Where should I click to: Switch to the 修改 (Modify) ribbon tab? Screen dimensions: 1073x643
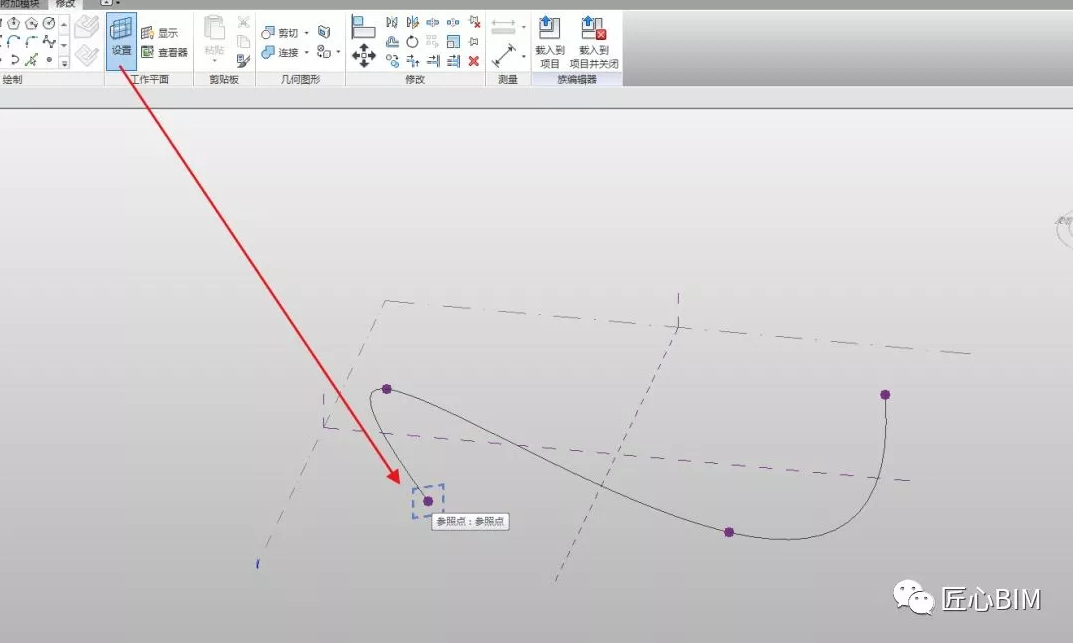pos(65,4)
